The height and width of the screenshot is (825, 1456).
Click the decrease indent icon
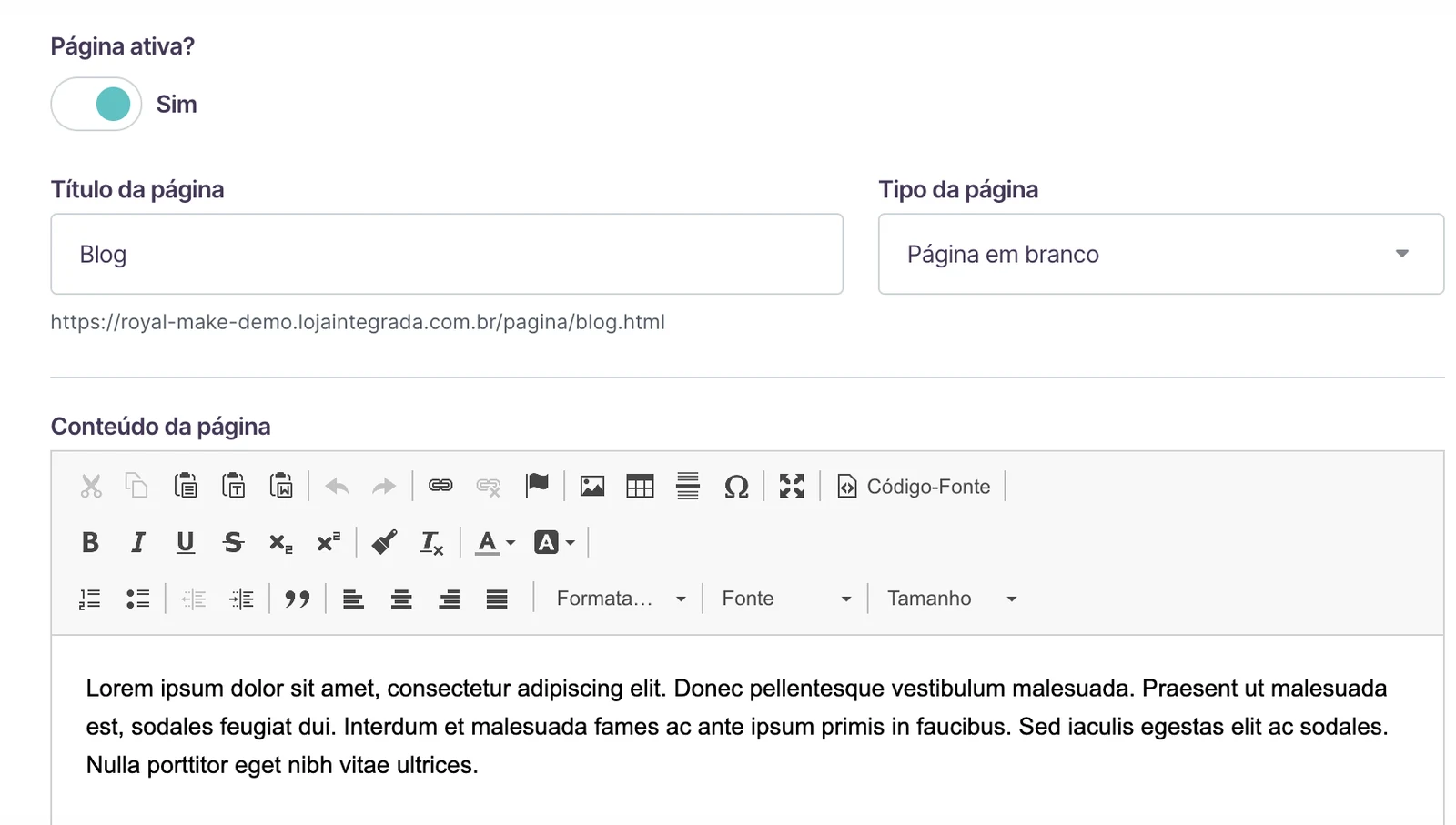click(194, 599)
